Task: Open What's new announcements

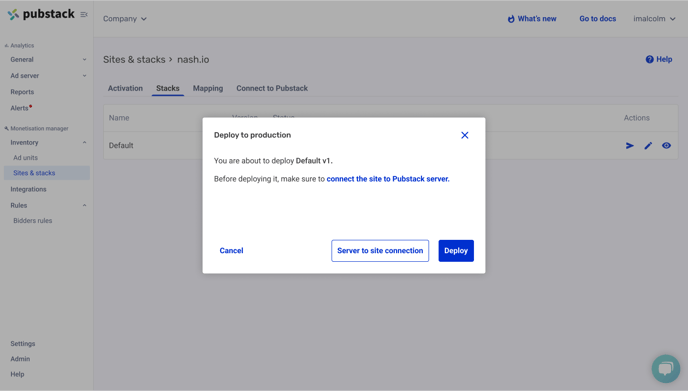Action: 532,19
